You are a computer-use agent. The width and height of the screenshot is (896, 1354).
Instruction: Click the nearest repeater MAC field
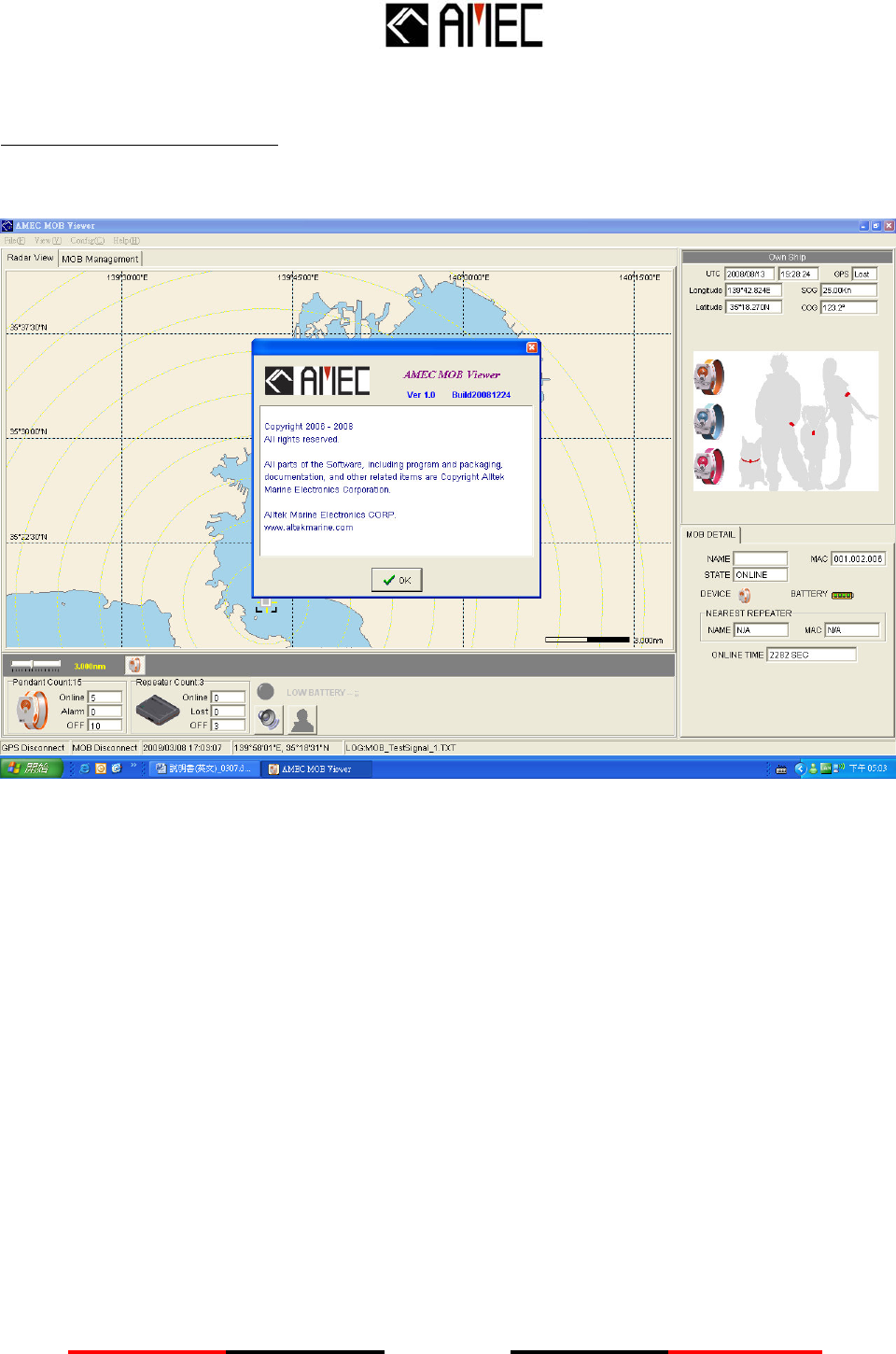(852, 630)
